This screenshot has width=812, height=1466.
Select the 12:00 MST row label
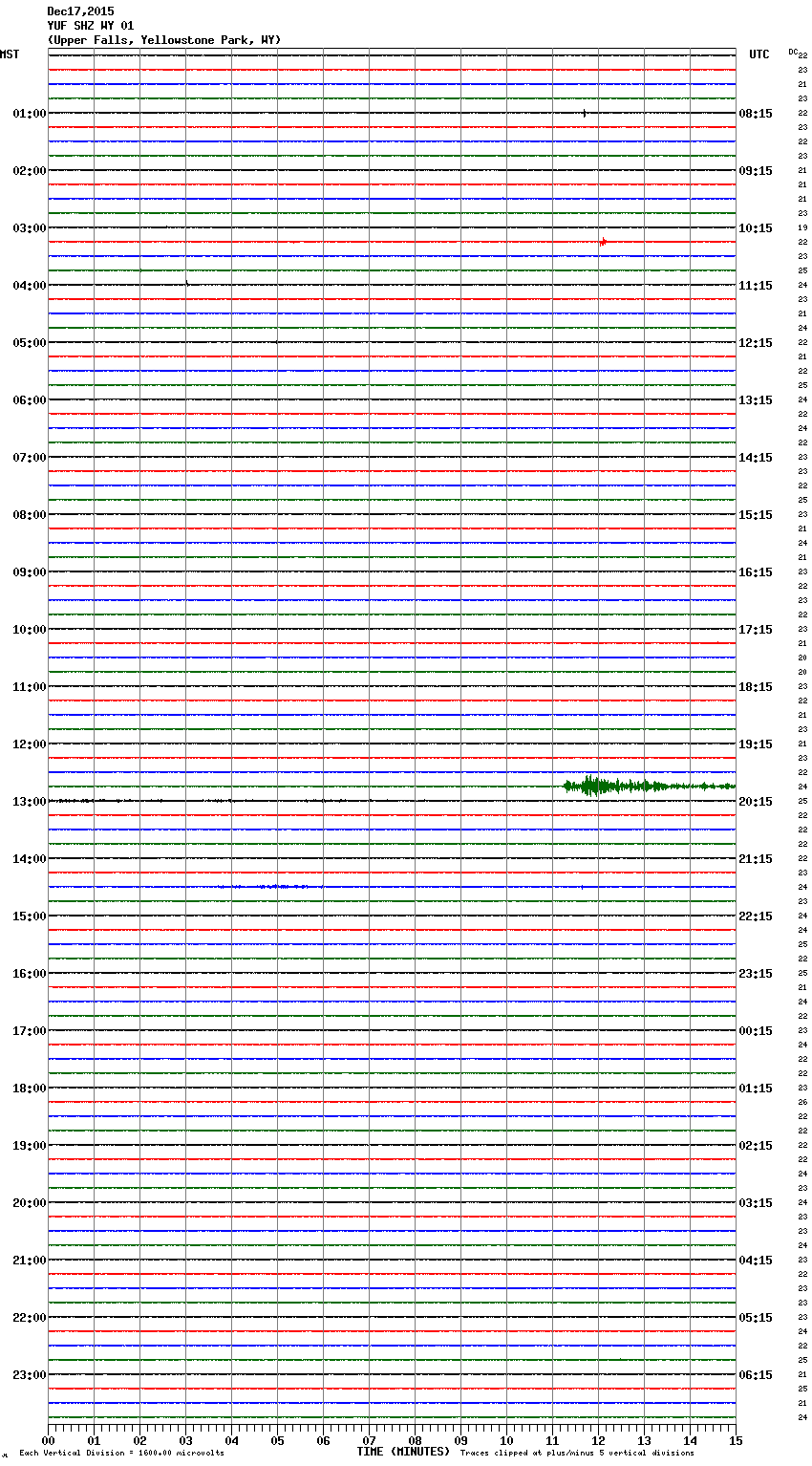click(29, 744)
